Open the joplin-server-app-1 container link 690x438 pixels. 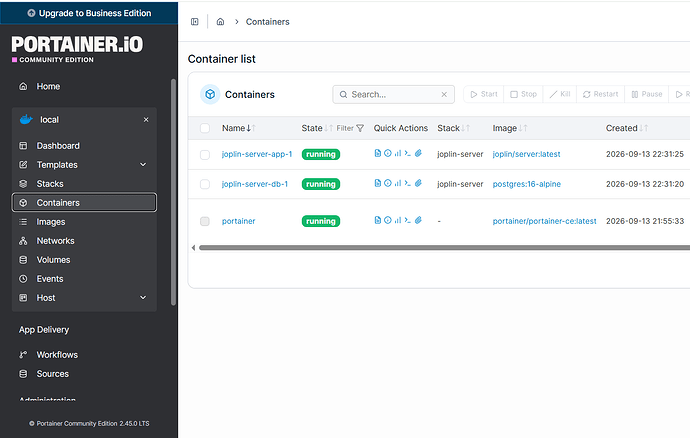257,154
